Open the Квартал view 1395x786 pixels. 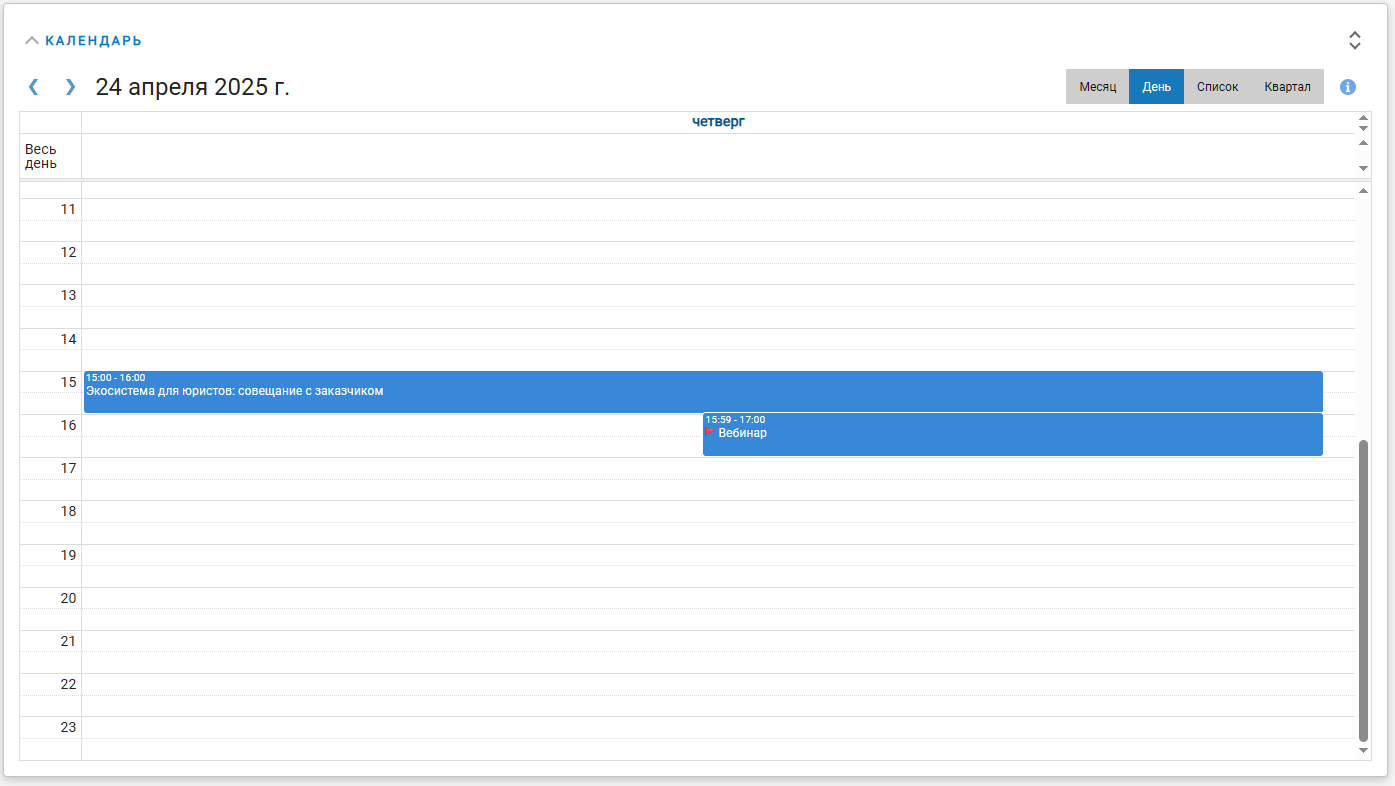[1287, 87]
